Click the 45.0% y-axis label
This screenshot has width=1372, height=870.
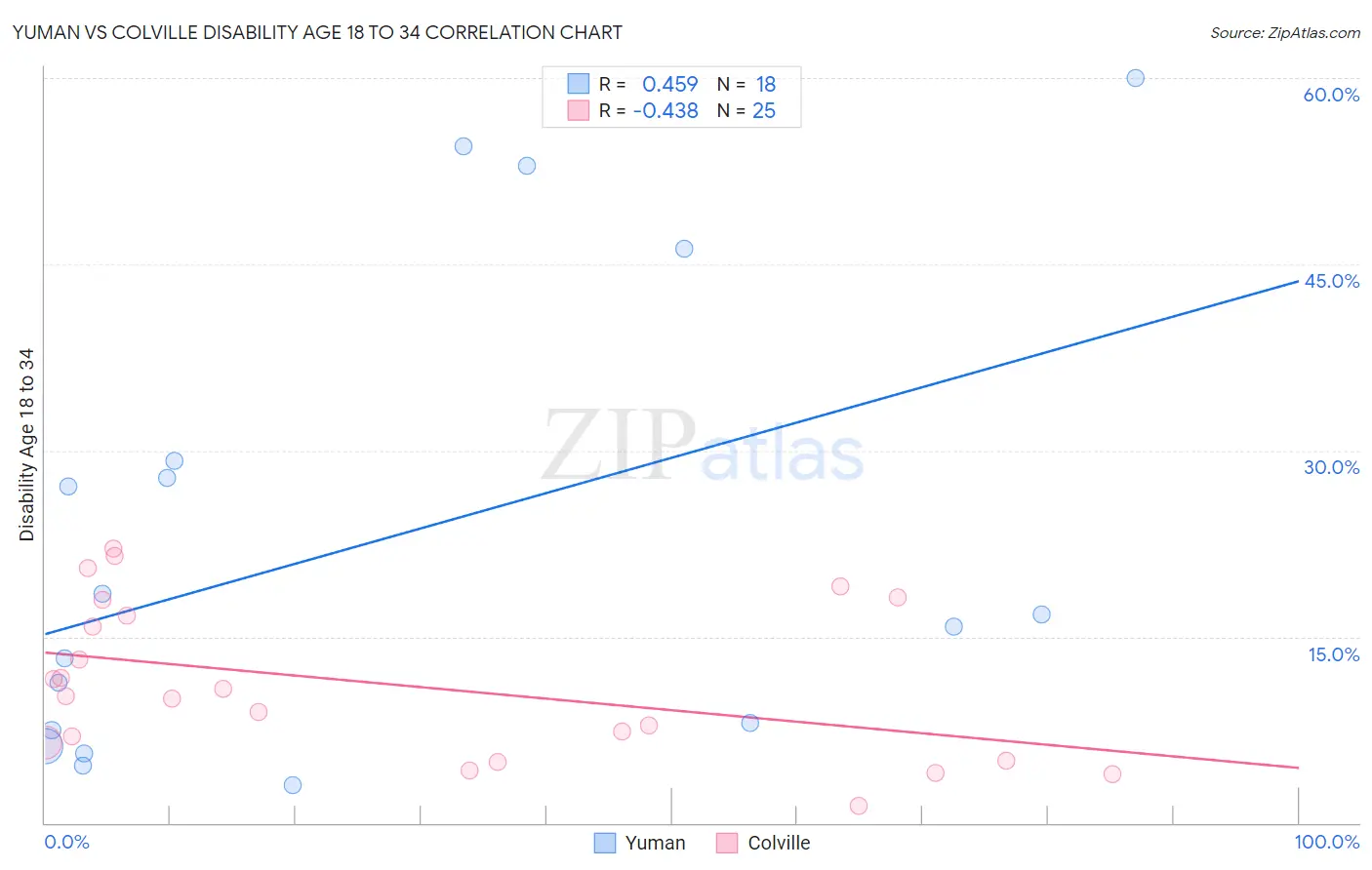tap(1331, 281)
